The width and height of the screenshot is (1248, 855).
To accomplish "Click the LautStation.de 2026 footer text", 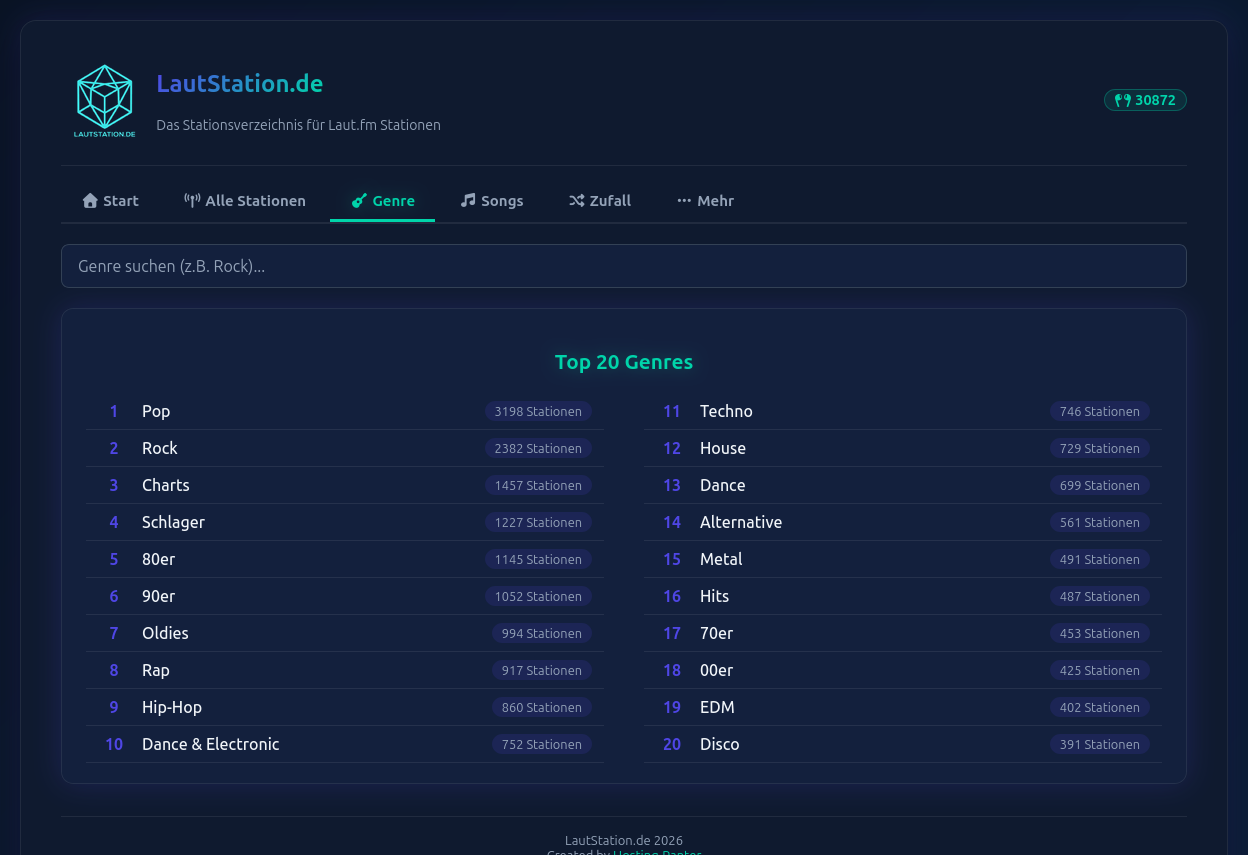I will pyautogui.click(x=624, y=840).
